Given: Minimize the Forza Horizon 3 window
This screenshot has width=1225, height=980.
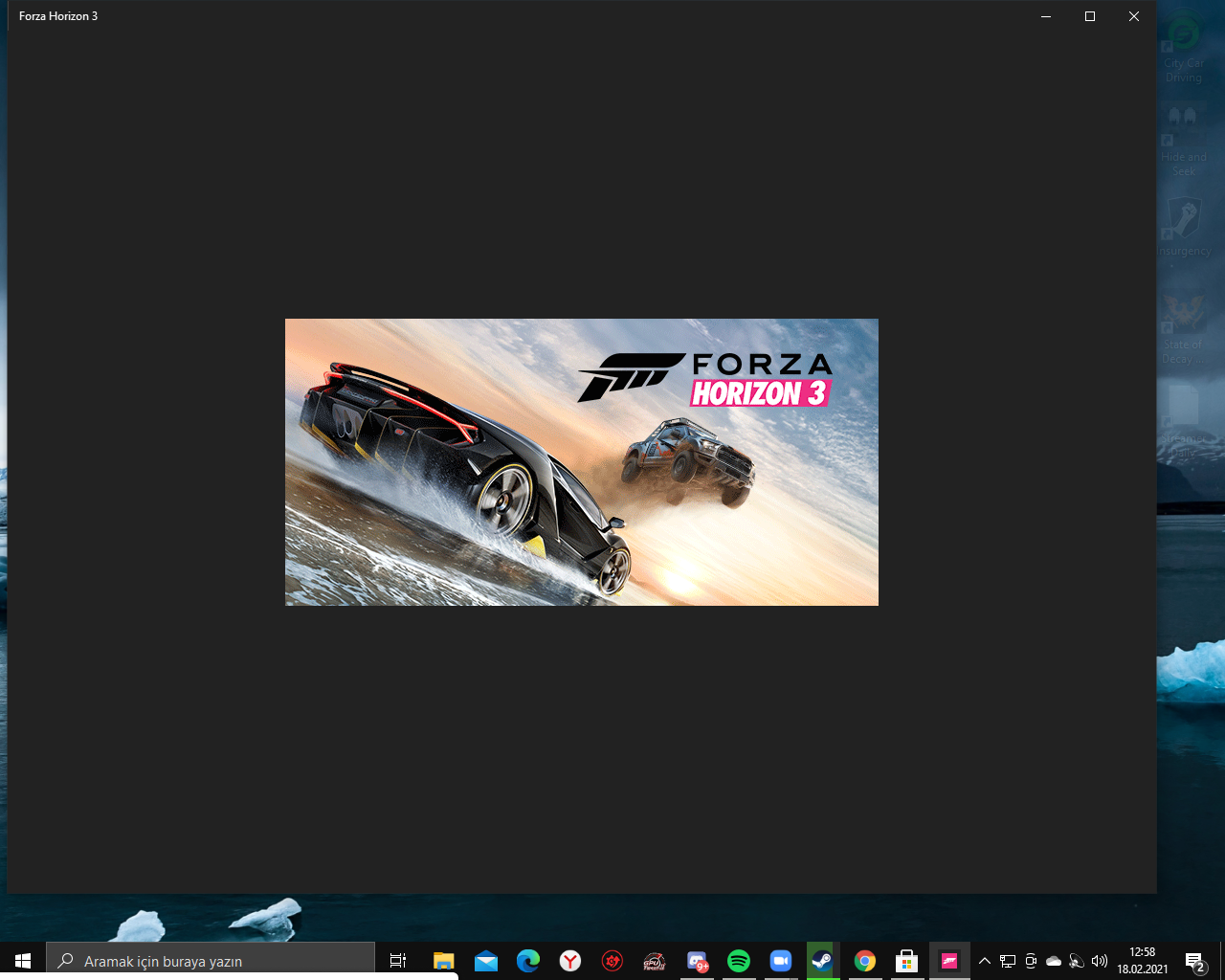Looking at the screenshot, I should 1046,16.
